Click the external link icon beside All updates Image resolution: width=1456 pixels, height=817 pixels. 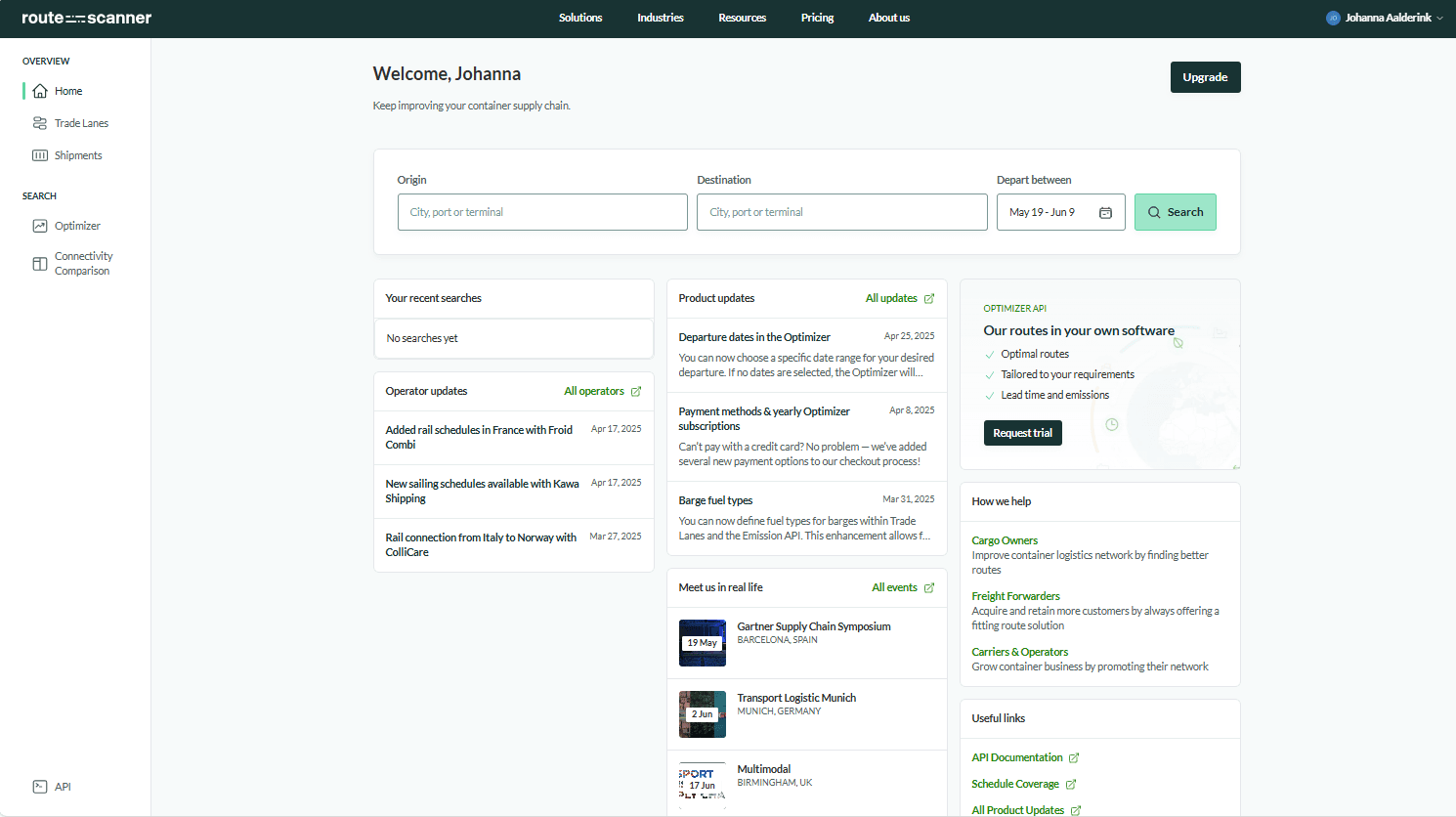coord(929,299)
